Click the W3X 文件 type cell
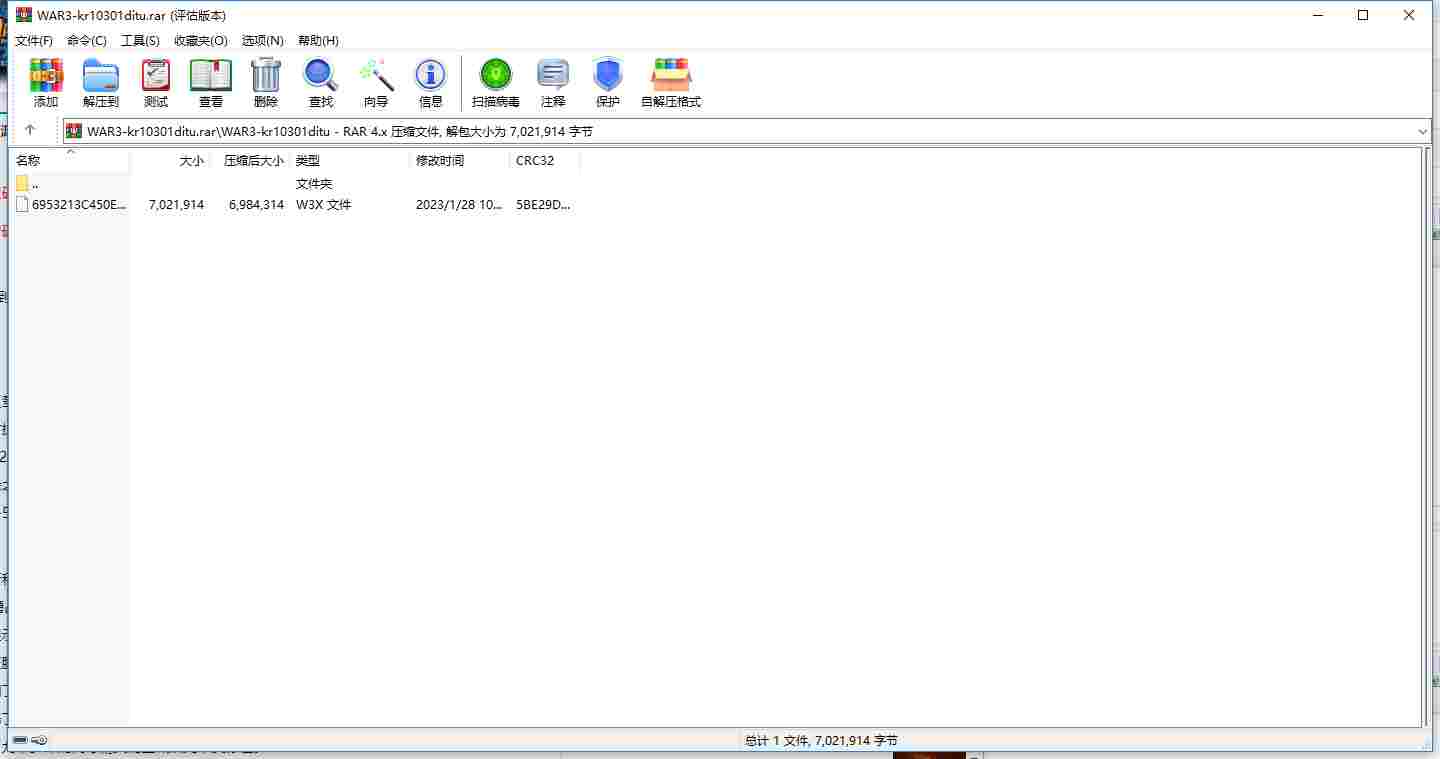 (x=324, y=205)
